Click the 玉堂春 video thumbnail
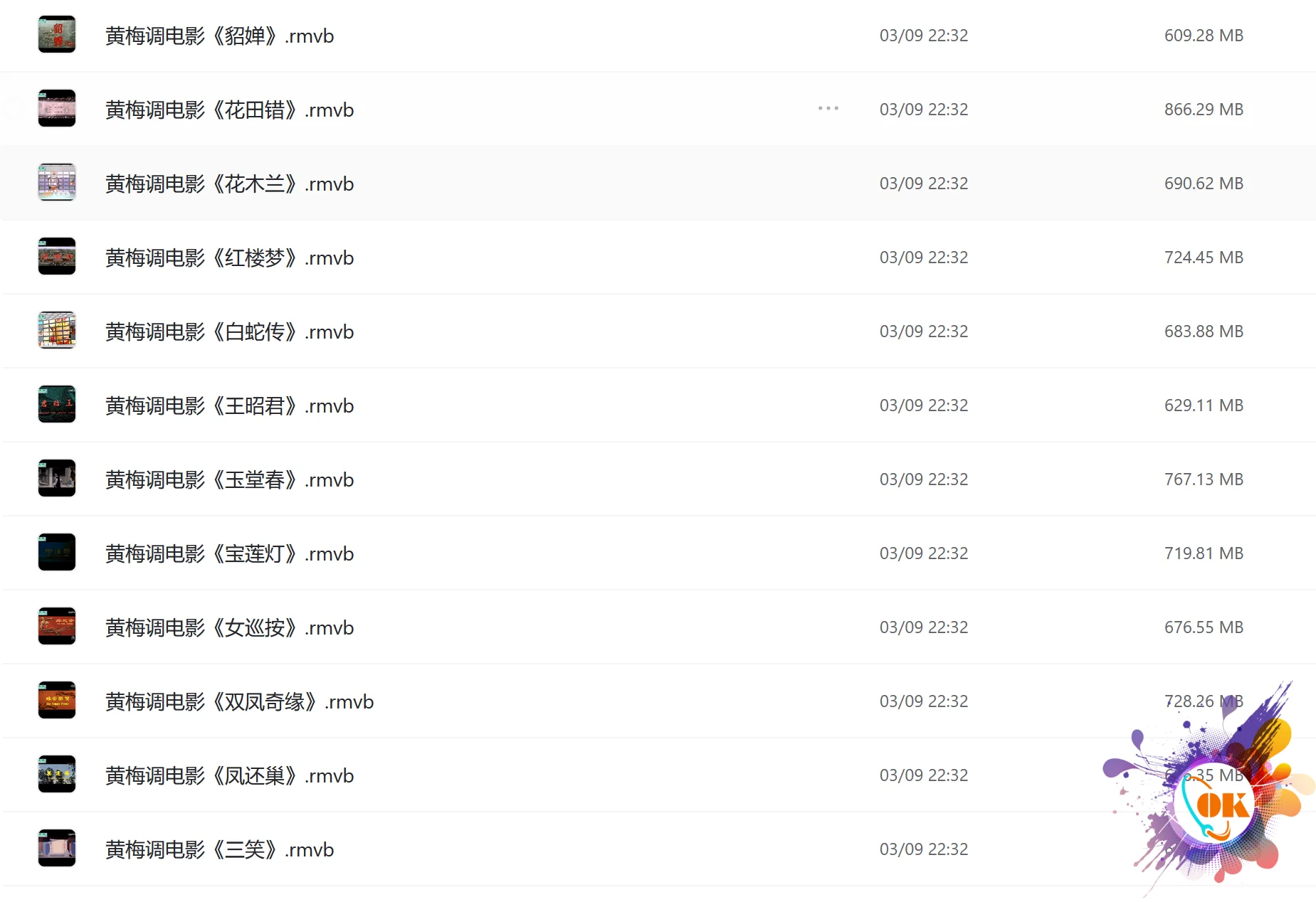 [x=57, y=479]
